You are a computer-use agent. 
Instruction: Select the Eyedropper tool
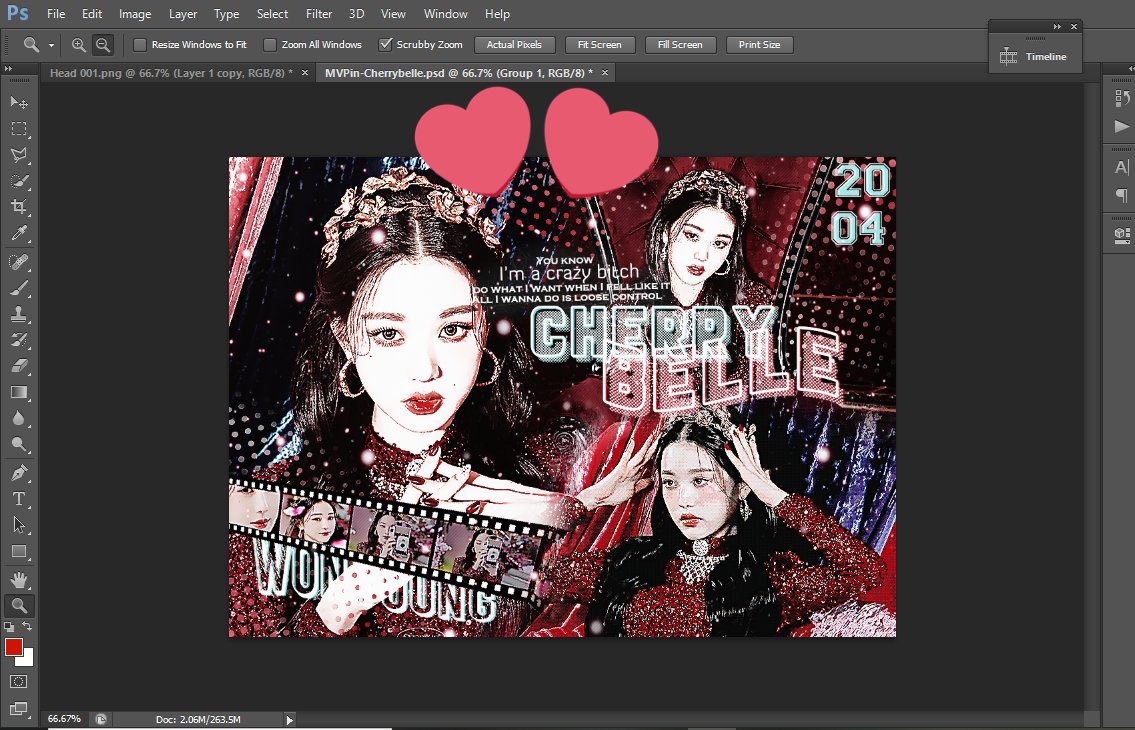[19, 233]
